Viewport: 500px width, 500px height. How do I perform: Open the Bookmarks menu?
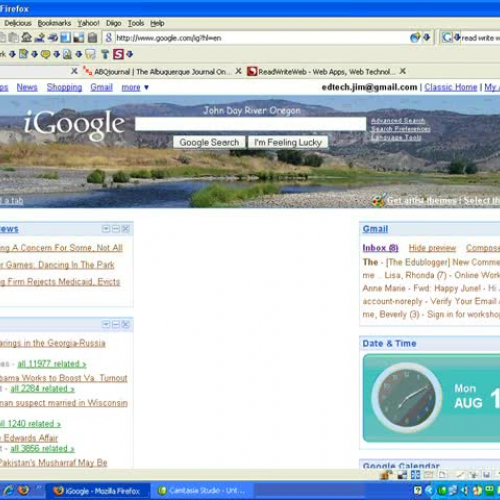click(54, 23)
